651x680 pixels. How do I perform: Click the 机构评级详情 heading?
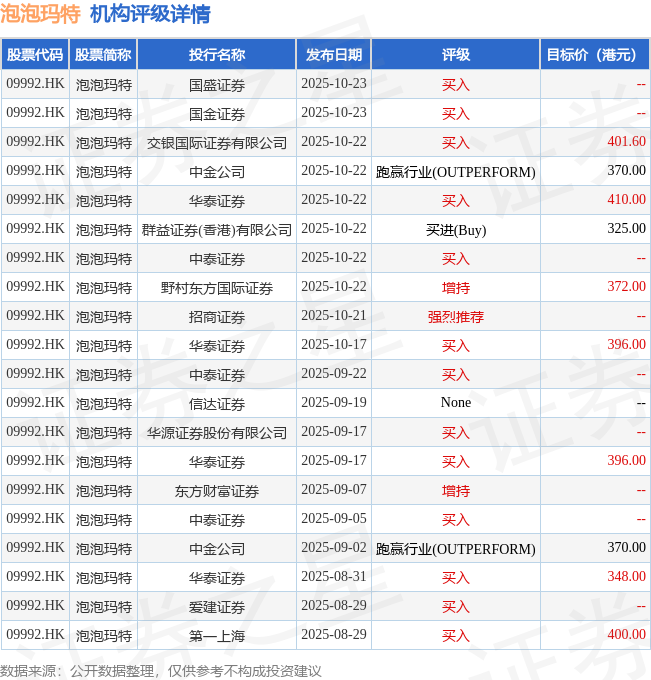pyautogui.click(x=150, y=13)
